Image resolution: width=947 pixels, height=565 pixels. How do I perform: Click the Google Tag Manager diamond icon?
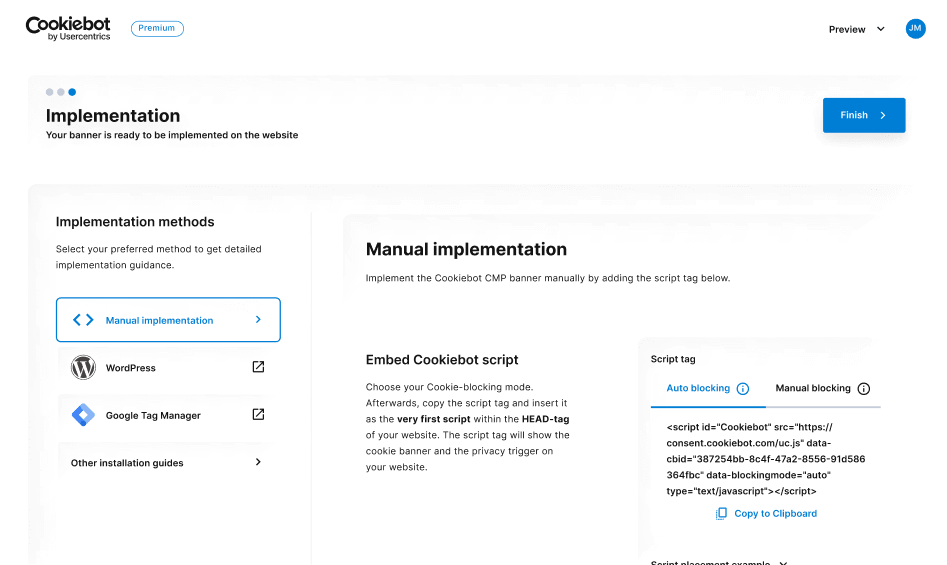pos(83,415)
